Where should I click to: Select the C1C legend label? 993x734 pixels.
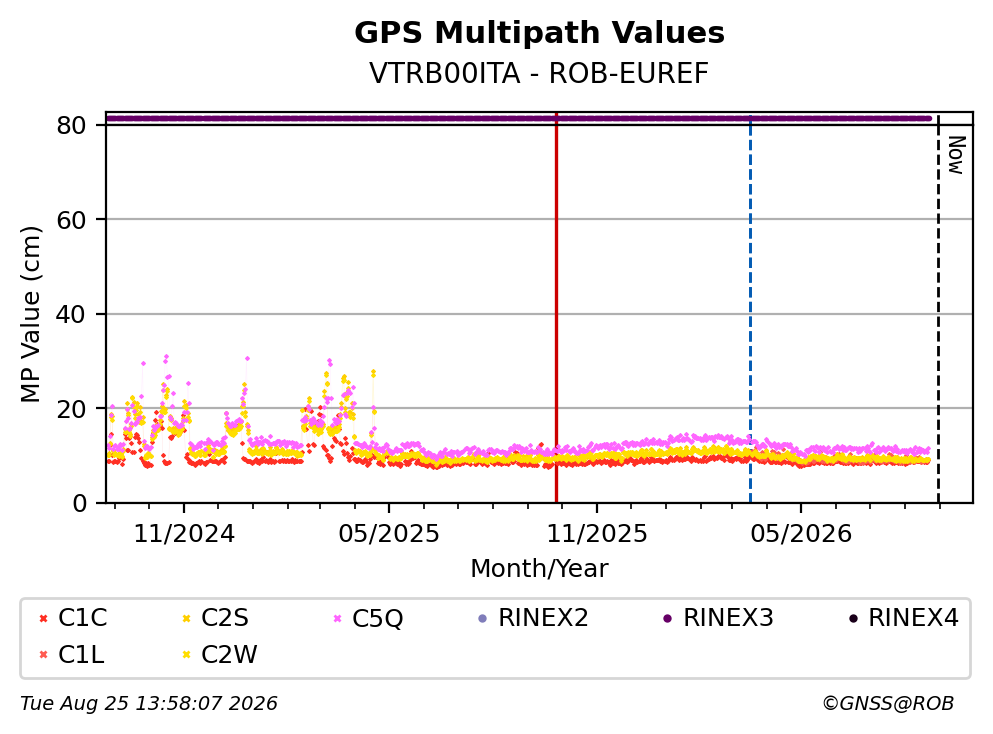tap(82, 617)
